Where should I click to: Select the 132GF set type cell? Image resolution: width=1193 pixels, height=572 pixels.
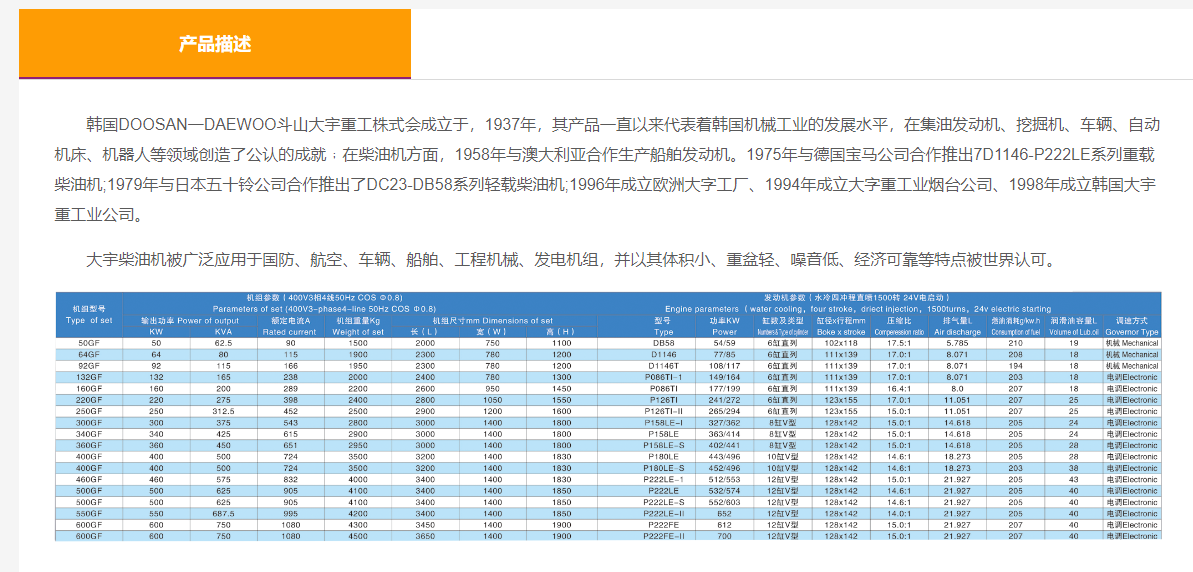[x=89, y=377]
